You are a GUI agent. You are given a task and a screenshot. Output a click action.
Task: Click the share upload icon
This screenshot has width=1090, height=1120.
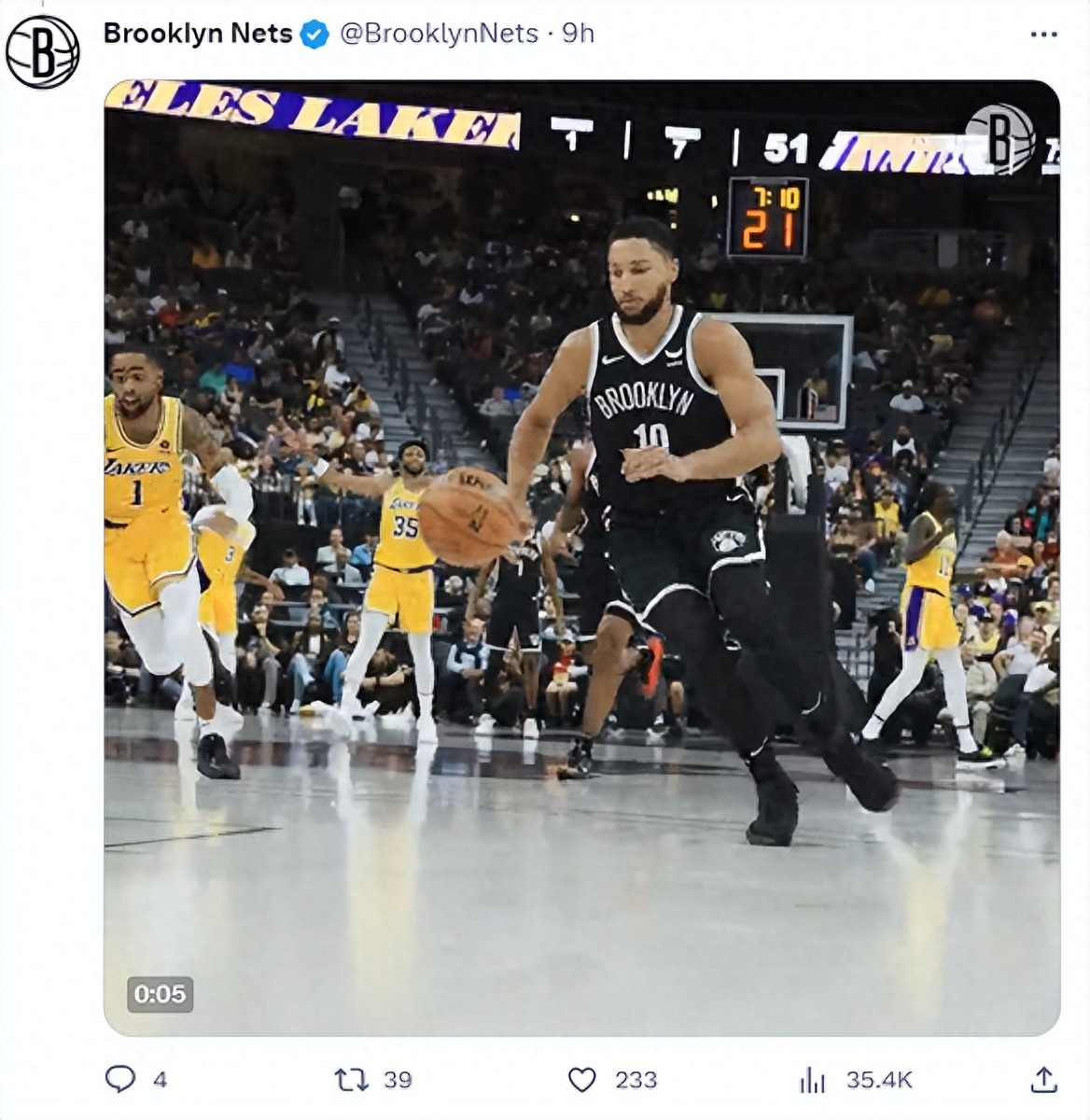(x=1043, y=1079)
